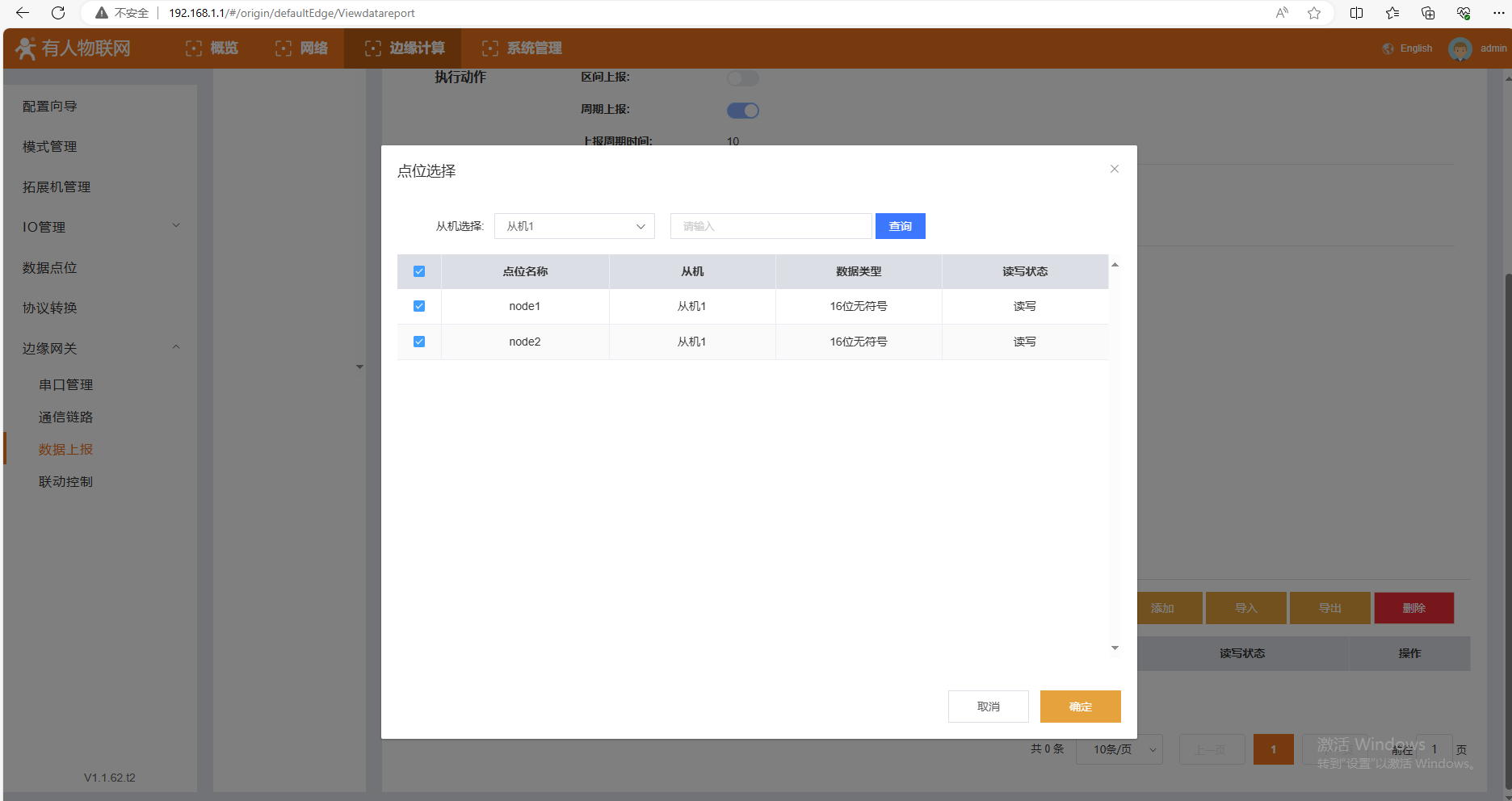Screen dimensions: 1512x801
Task: Uncheck the node2 row checkbox
Action: click(419, 342)
